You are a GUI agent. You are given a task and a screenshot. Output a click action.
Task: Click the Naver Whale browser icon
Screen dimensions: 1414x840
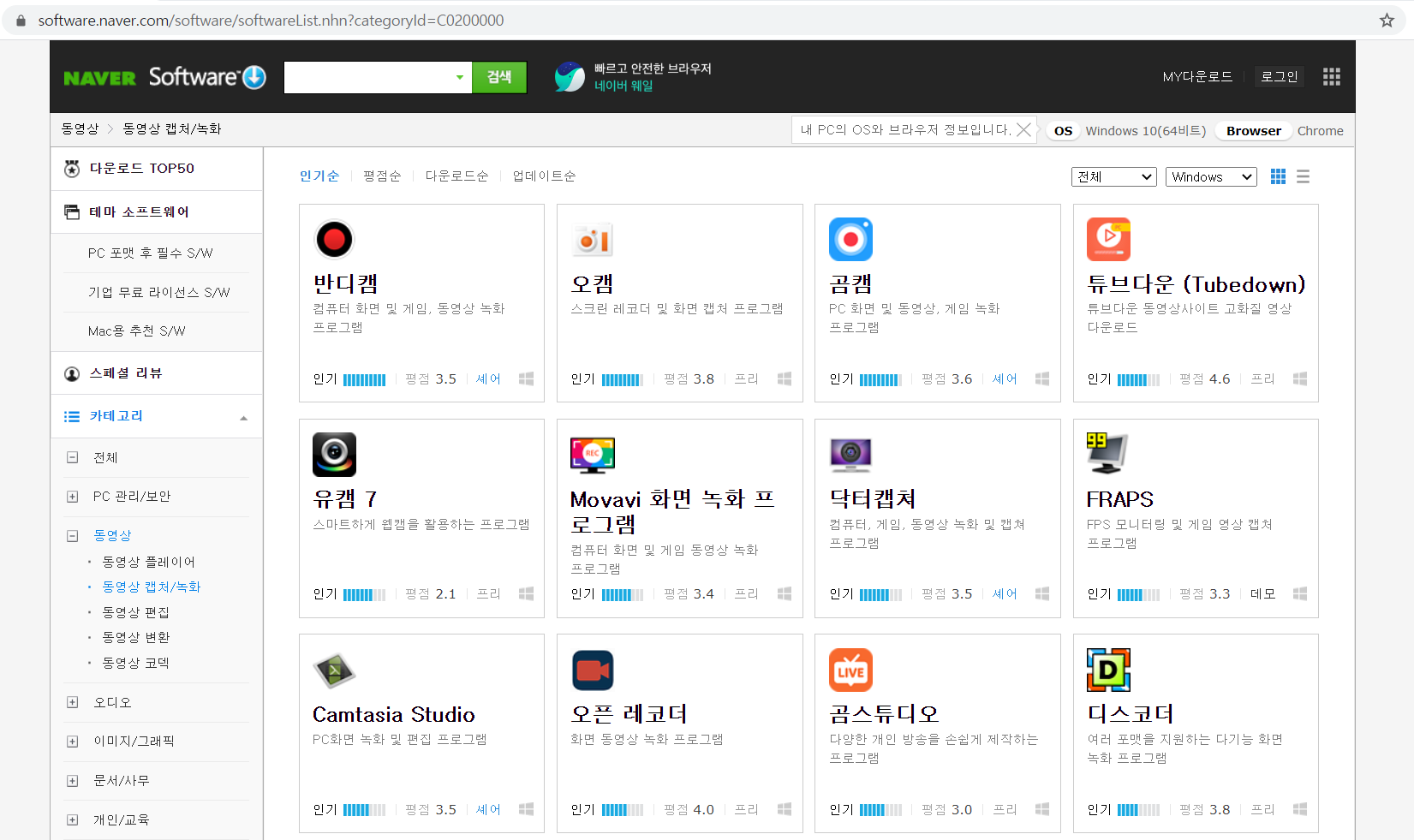click(x=569, y=76)
